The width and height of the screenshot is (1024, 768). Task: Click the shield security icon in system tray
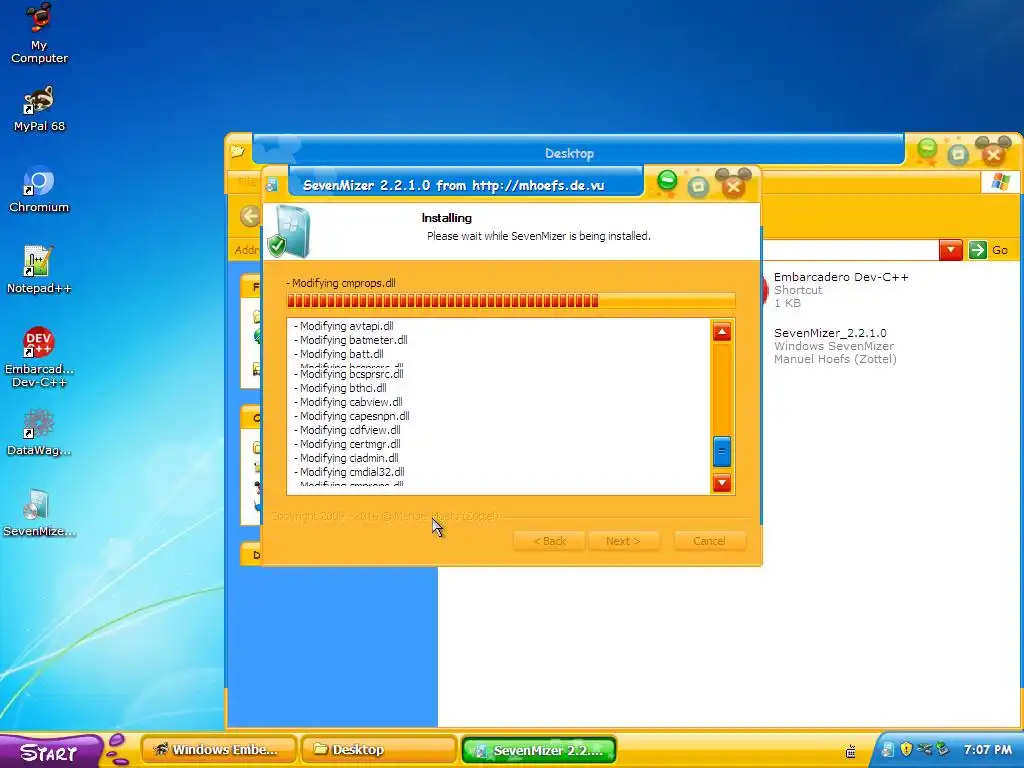tap(906, 749)
